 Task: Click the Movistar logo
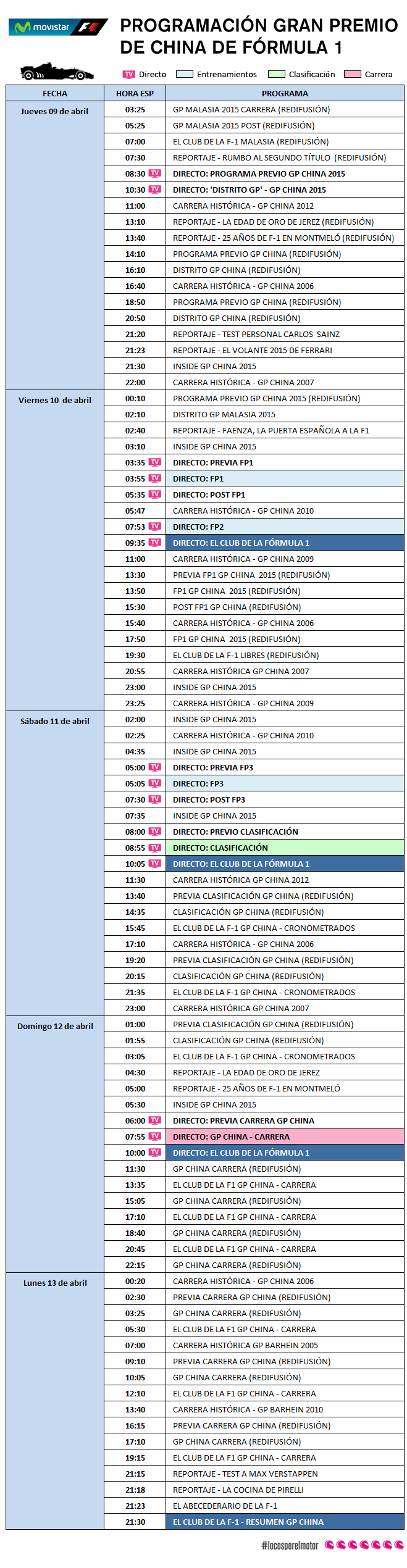[x=41, y=27]
